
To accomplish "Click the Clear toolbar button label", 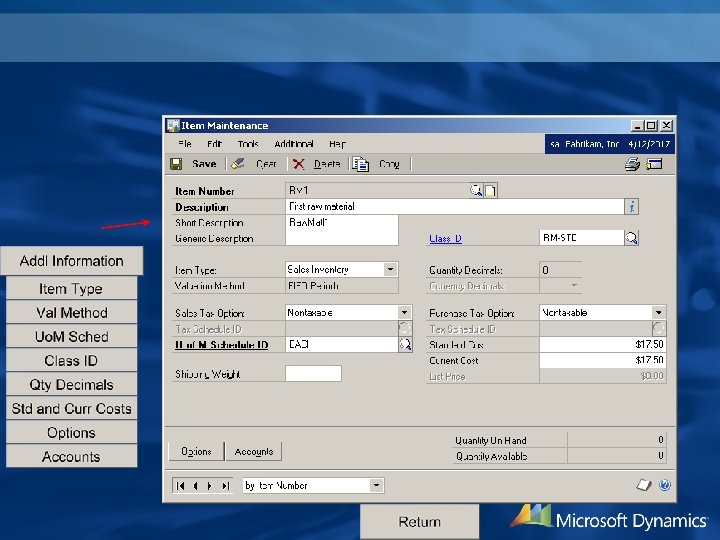I will click(x=266, y=164).
